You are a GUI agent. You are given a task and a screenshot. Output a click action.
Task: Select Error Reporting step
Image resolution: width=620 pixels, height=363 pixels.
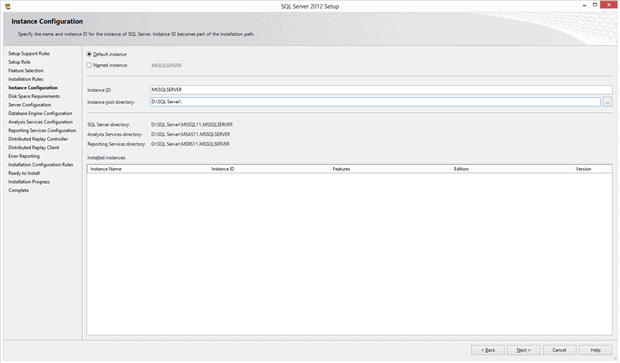click(x=24, y=156)
